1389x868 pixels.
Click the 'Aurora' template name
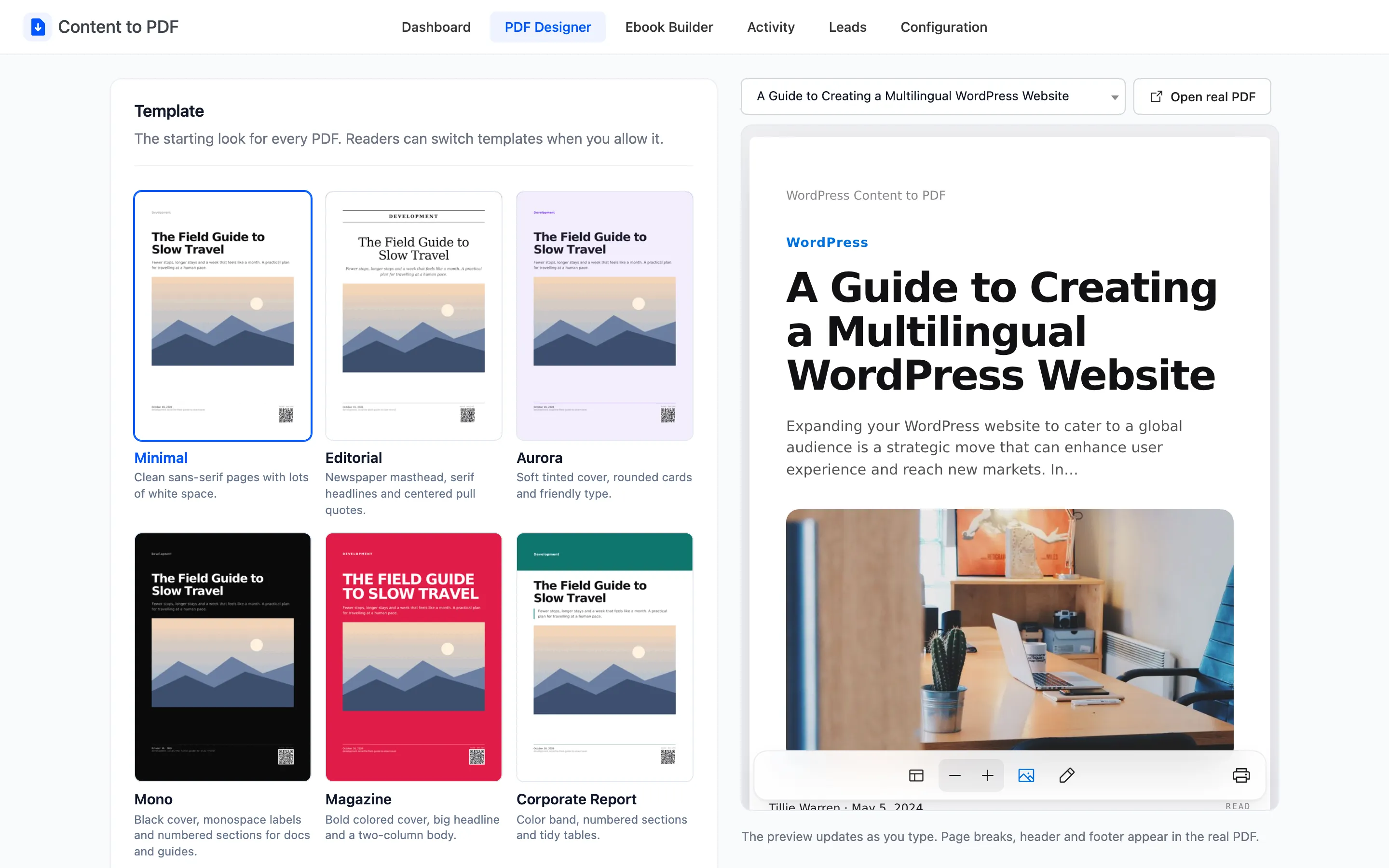(539, 458)
